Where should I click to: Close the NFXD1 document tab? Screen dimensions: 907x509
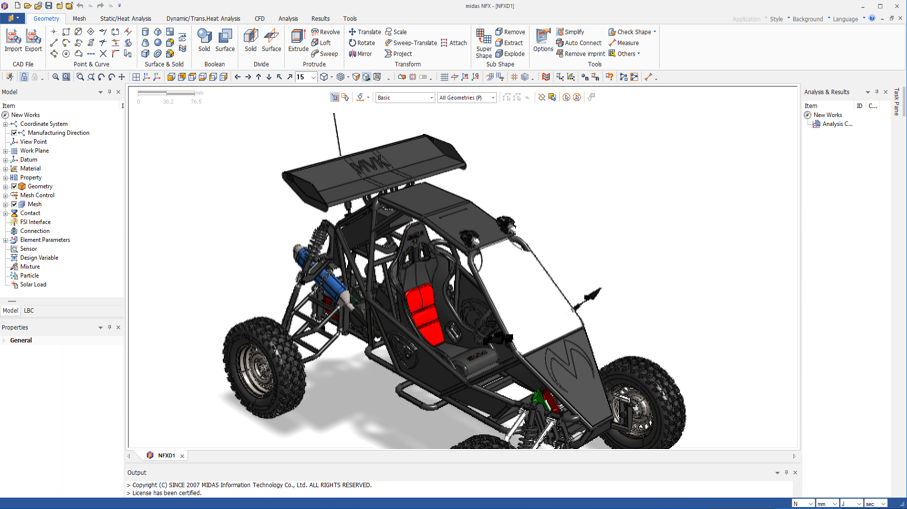tap(182, 456)
